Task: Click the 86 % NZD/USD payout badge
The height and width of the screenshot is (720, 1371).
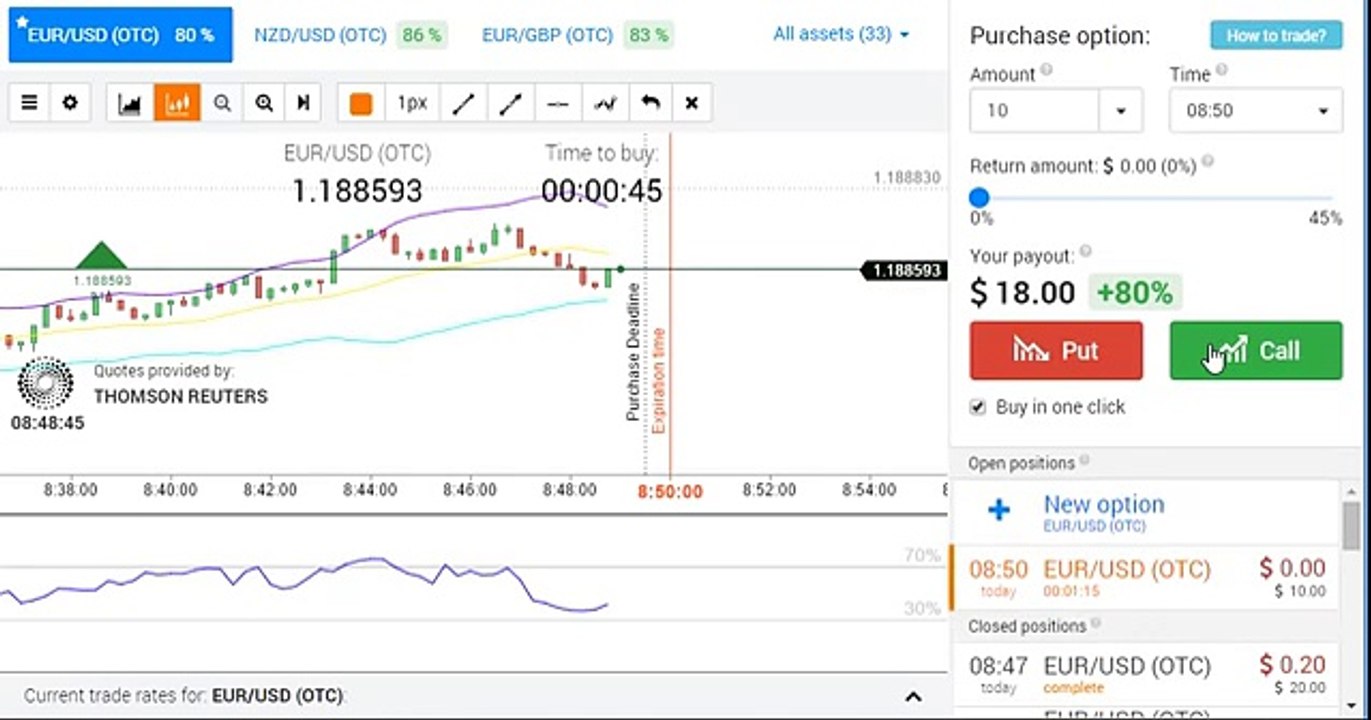Action: tap(421, 35)
